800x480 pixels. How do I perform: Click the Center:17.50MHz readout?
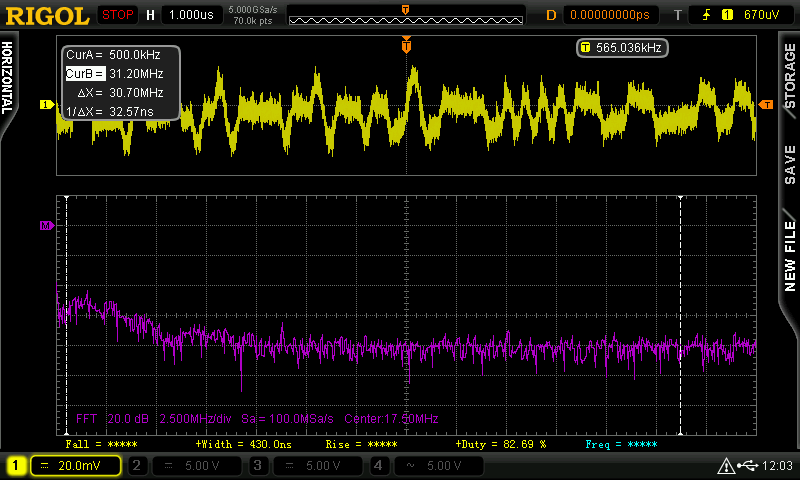[x=391, y=419]
